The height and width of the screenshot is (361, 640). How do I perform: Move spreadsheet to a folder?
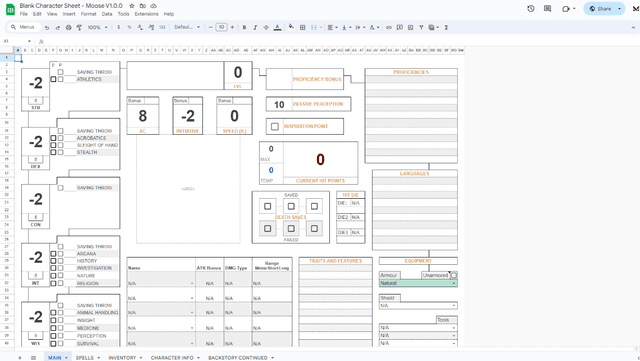[142, 6]
